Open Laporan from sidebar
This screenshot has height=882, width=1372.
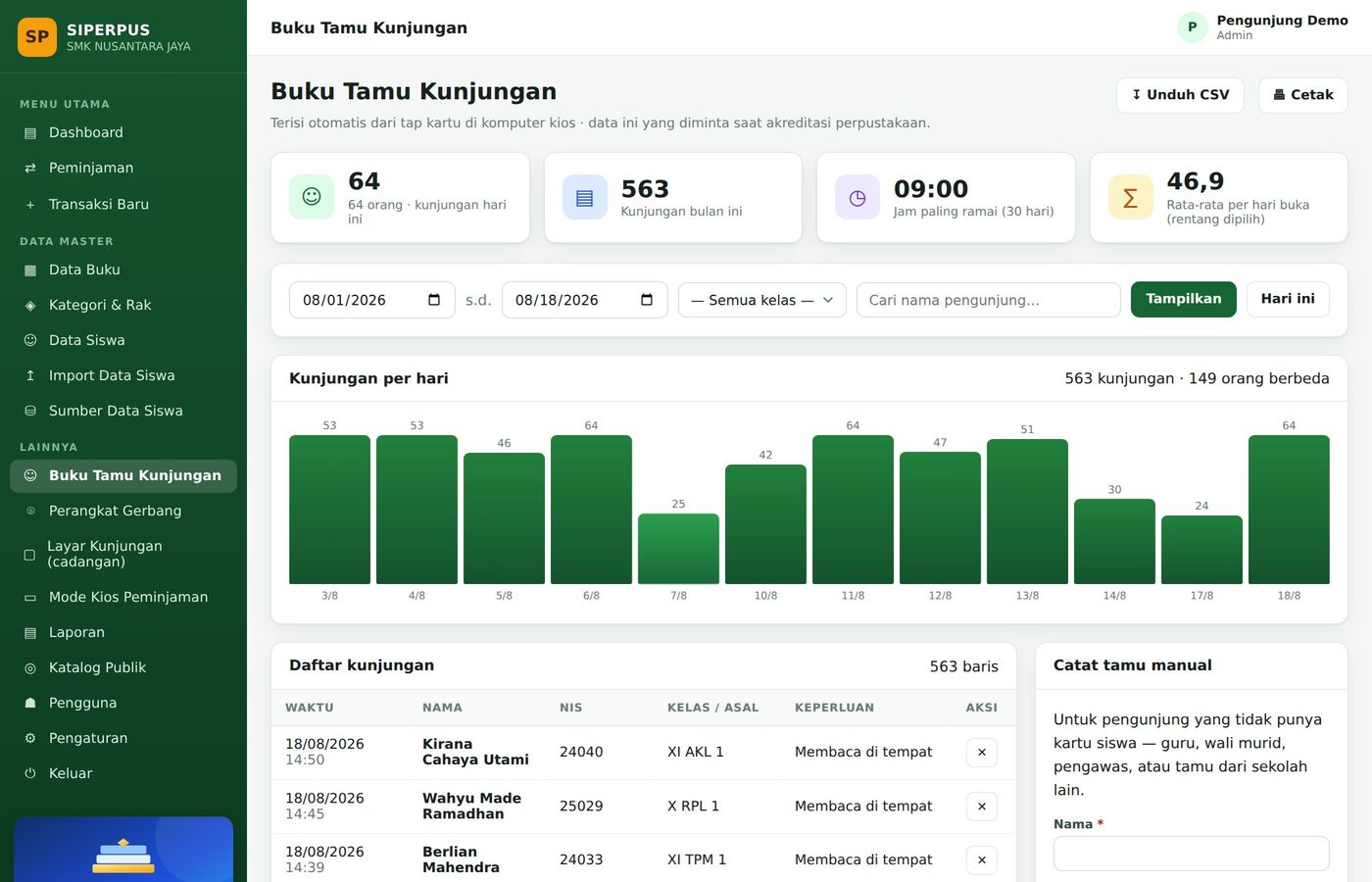pyautogui.click(x=123, y=632)
